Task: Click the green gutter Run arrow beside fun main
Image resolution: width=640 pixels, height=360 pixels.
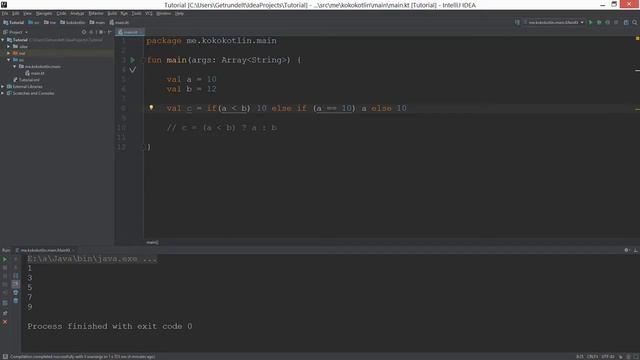Action: pos(133,60)
